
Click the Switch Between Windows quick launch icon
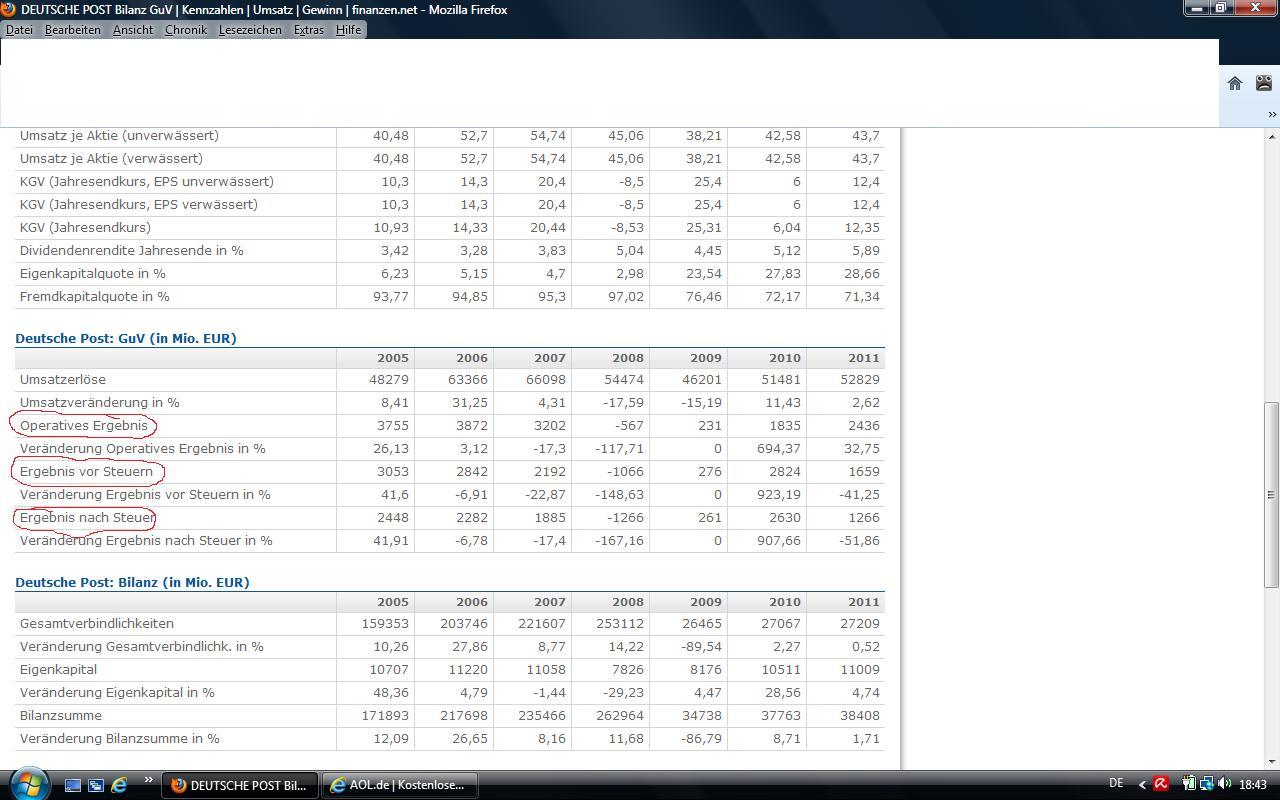[x=96, y=785]
